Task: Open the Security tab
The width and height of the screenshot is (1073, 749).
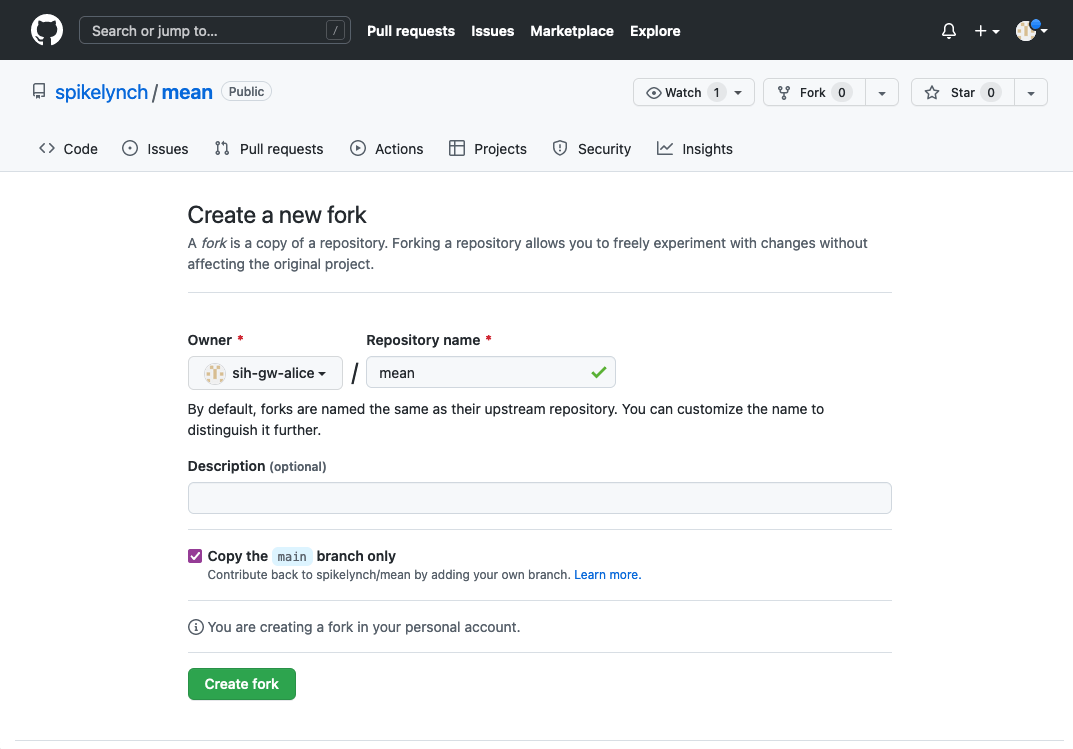Action: click(592, 148)
